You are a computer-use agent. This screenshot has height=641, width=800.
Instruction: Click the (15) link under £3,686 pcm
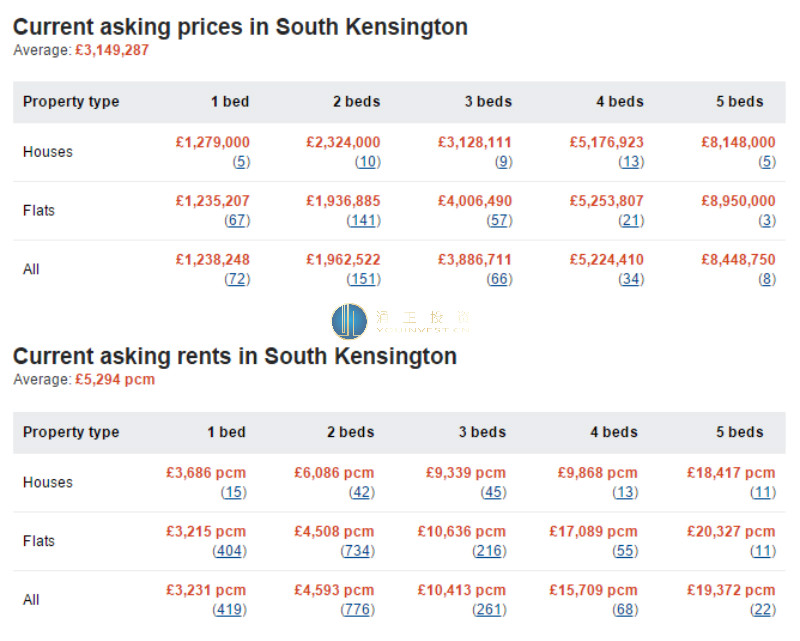[x=234, y=492]
